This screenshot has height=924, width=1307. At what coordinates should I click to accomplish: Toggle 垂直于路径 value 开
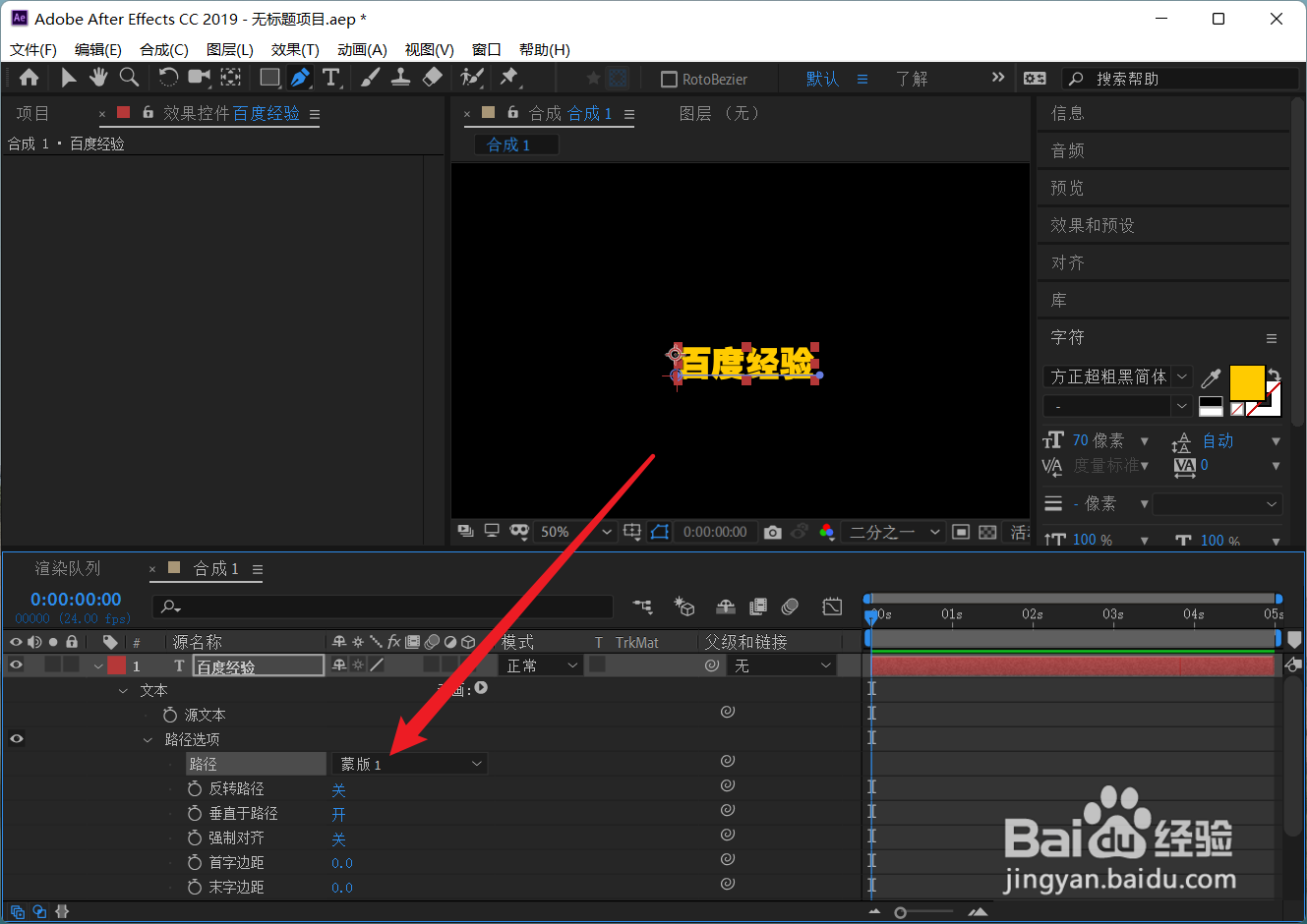pyautogui.click(x=338, y=814)
